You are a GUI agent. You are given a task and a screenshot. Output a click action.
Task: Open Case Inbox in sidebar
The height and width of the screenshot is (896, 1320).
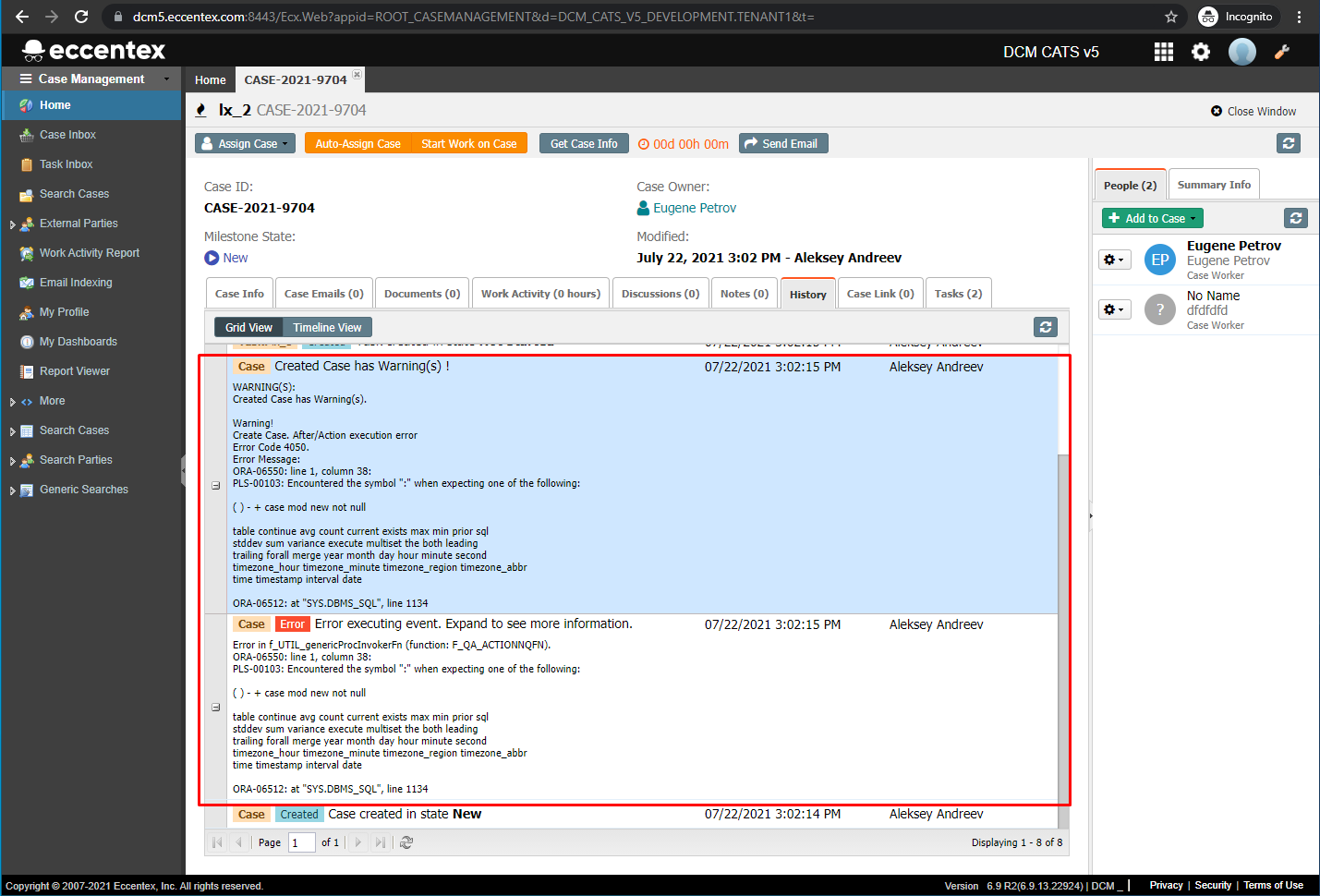click(x=67, y=135)
